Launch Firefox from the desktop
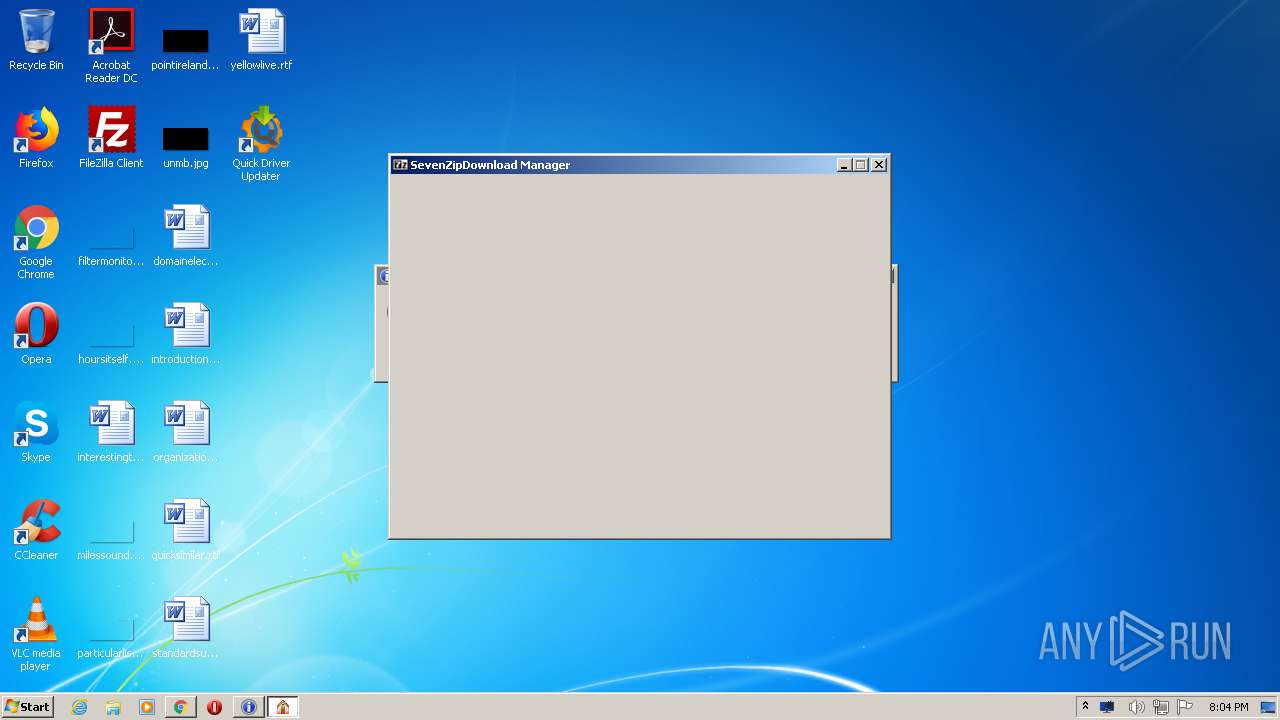1280x720 pixels. tap(36, 138)
